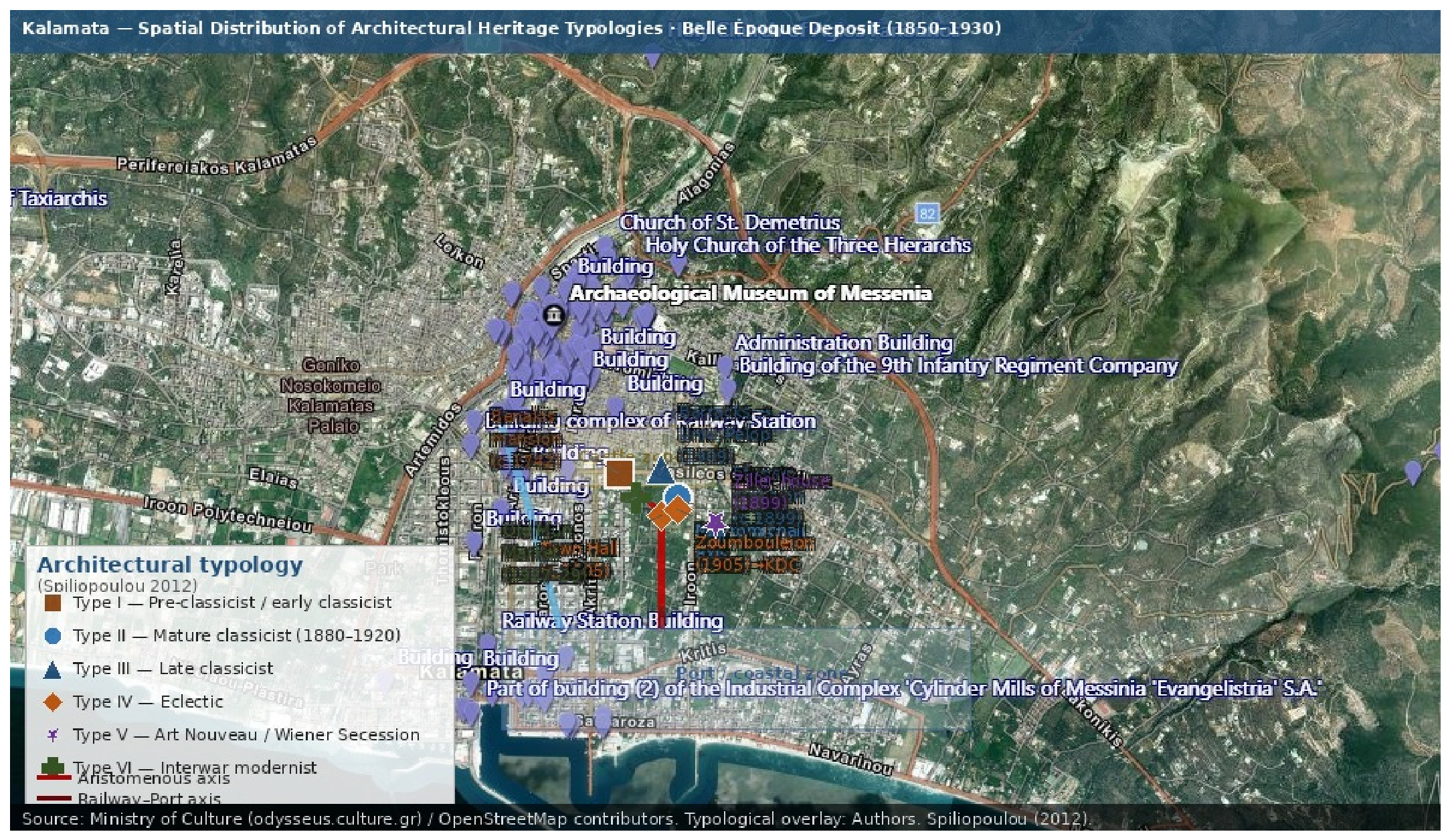The height and width of the screenshot is (840, 1450).
Task: Click the Type IV orange diamond legend symbol
Action: [x=52, y=702]
